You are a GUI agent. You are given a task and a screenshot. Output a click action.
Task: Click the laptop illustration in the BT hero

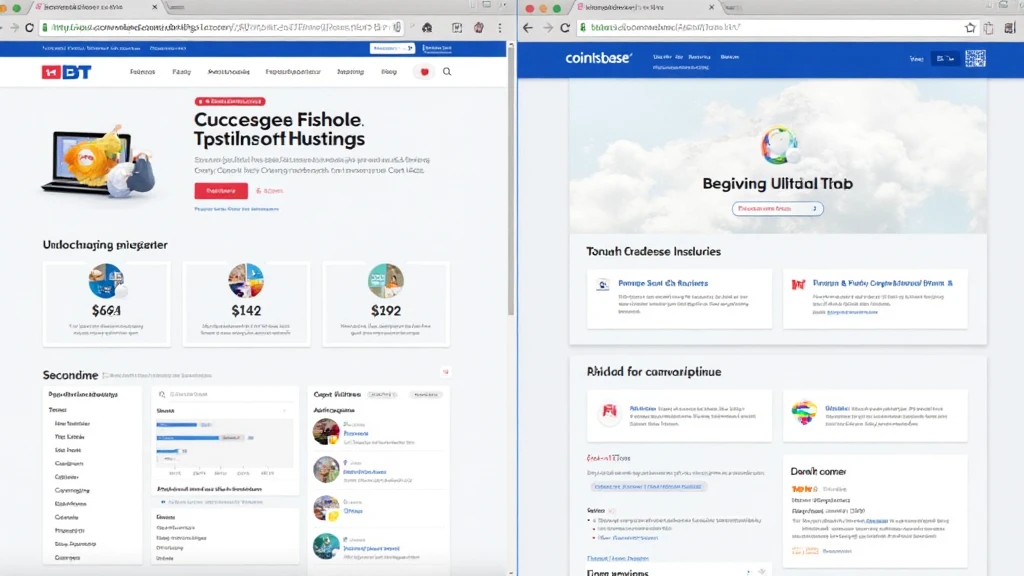click(x=99, y=161)
